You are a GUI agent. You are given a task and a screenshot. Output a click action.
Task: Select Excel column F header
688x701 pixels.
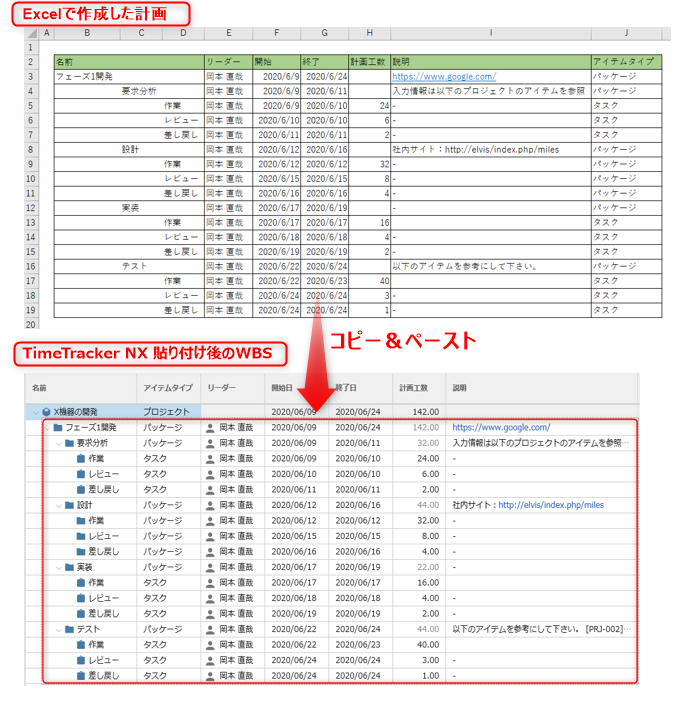(277, 33)
